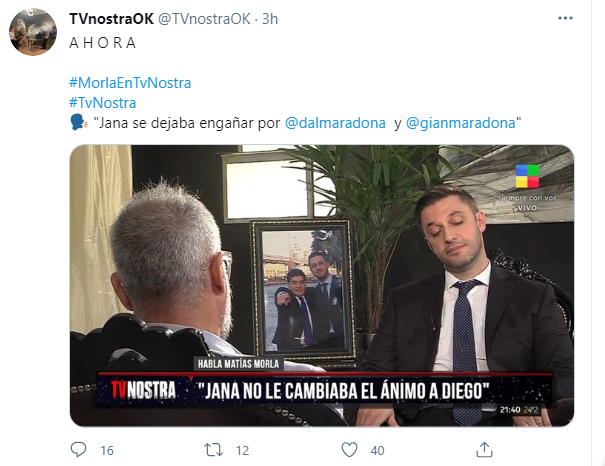The width and height of the screenshot is (605, 466).
Task: Open the three-dot more options menu
Action: tap(565, 18)
